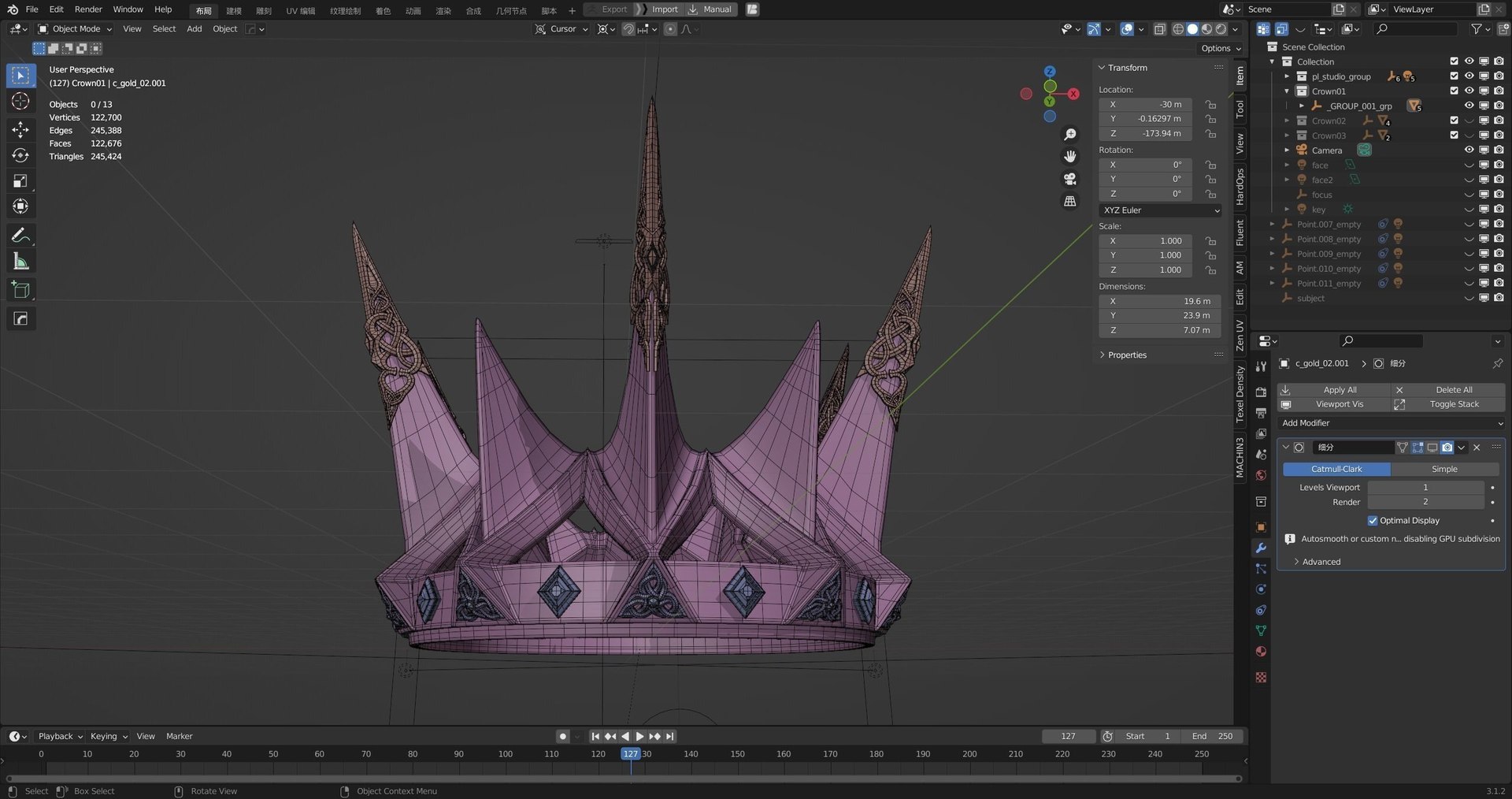Hide Camera collection eye icon
Viewport: 1512px width, 799px height.
(1469, 150)
